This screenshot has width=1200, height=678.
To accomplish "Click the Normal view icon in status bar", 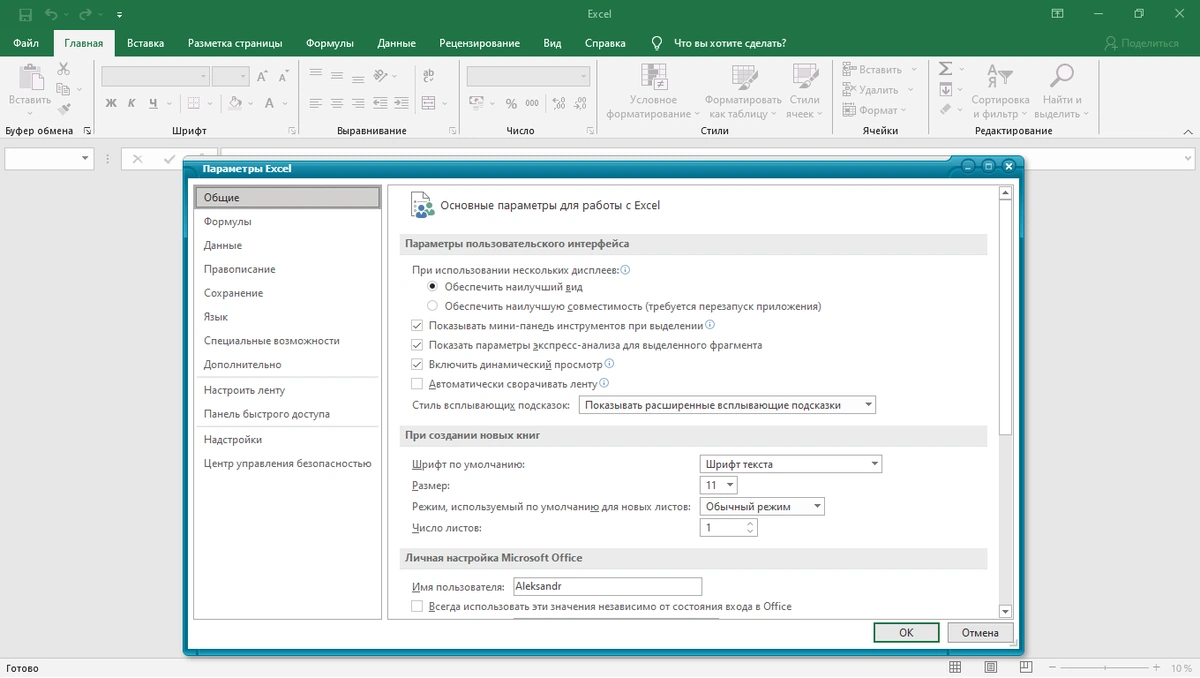I will (956, 667).
